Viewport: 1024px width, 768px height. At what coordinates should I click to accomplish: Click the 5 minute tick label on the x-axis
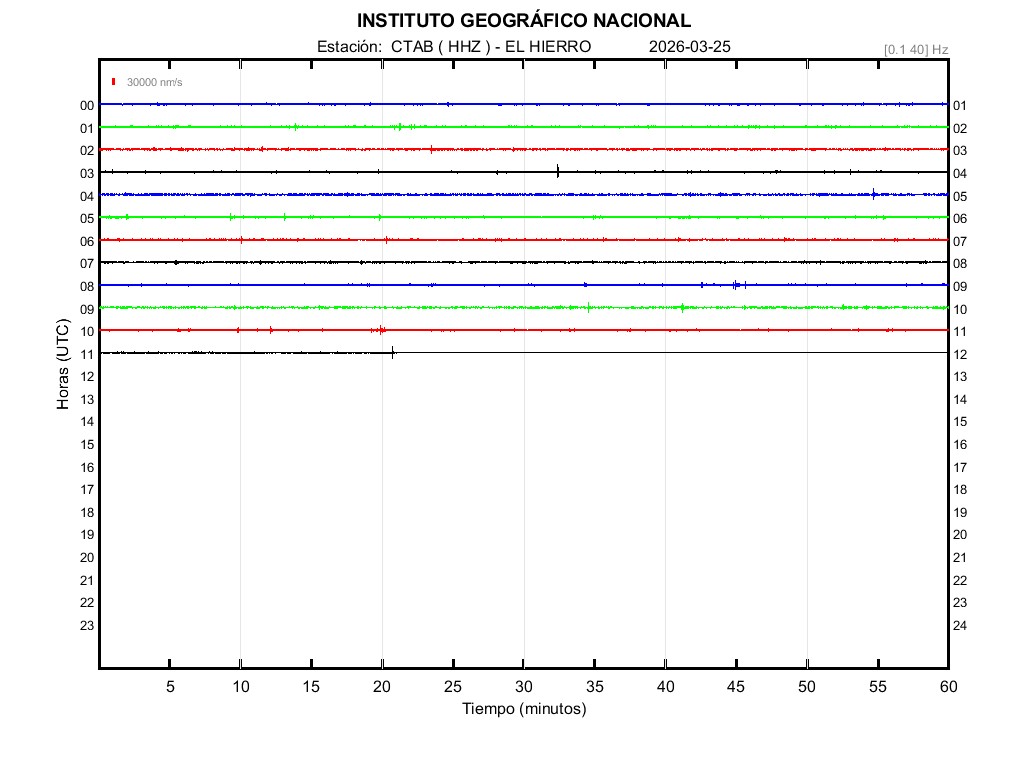pyautogui.click(x=170, y=687)
